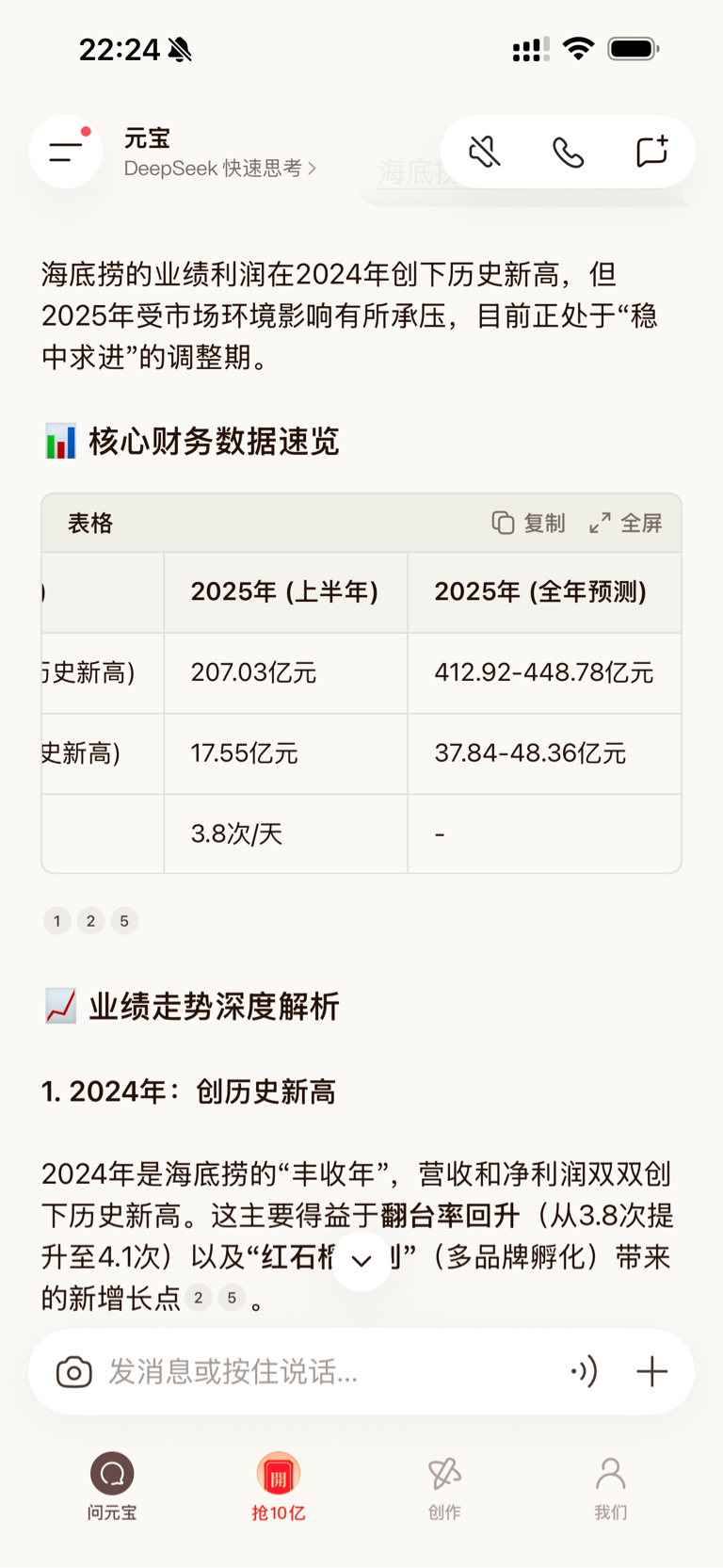Tap inline citation 5 in paragraph text
The height and width of the screenshot is (1568, 723).
(x=232, y=1298)
